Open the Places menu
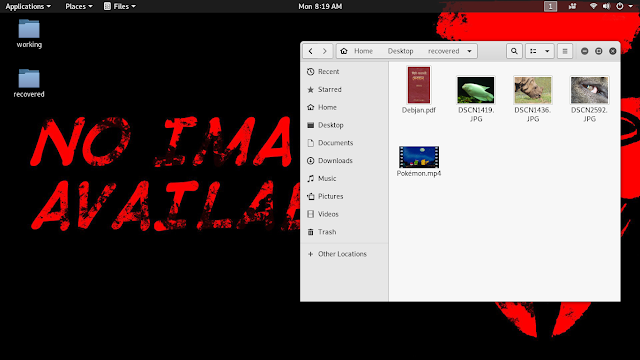Image resolution: width=640 pixels, height=360 pixels. [x=79, y=6]
